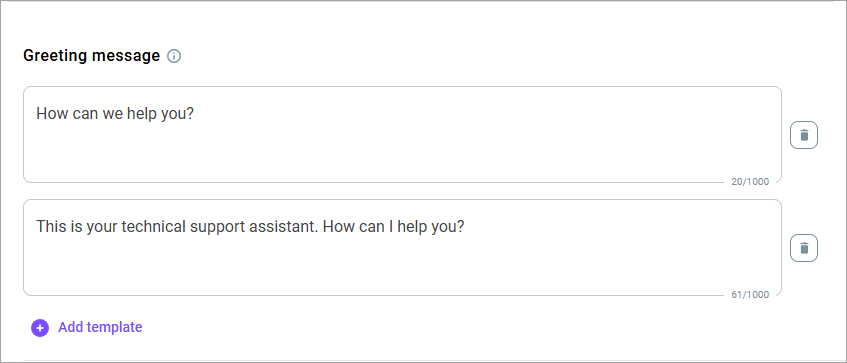Delete the 'How can we help you?' template
The height and width of the screenshot is (363, 847).
(x=804, y=135)
